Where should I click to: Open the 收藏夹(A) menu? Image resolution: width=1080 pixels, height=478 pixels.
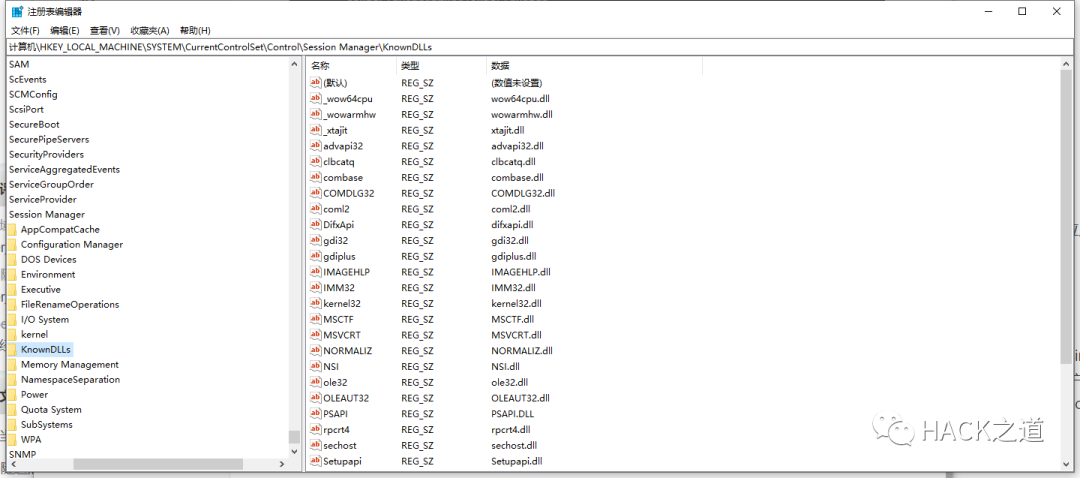[149, 30]
